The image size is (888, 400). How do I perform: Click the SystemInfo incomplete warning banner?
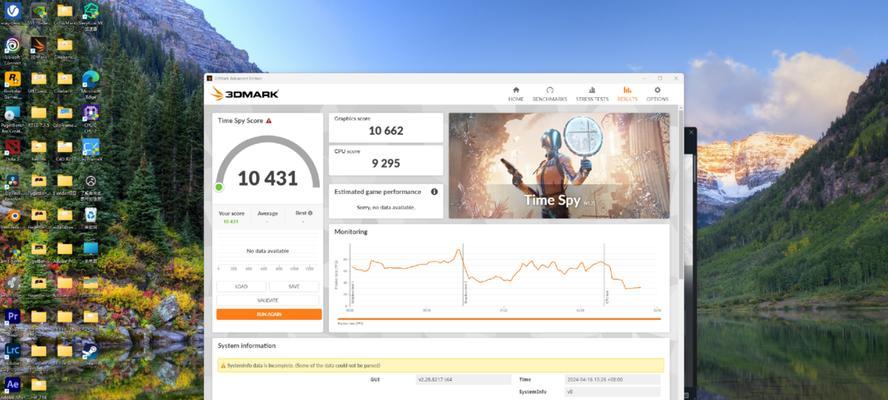coord(440,365)
